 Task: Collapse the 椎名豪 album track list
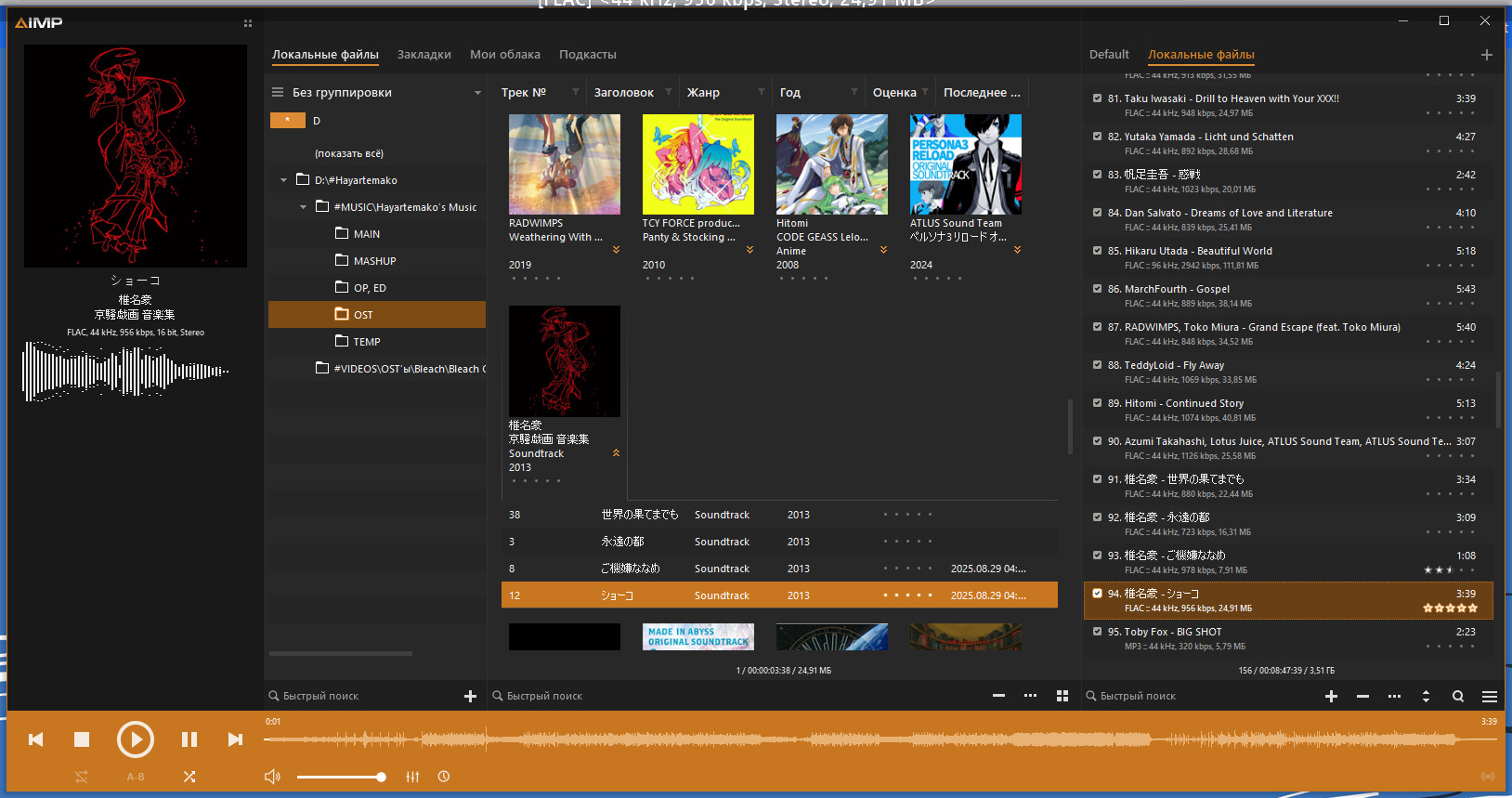[616, 453]
